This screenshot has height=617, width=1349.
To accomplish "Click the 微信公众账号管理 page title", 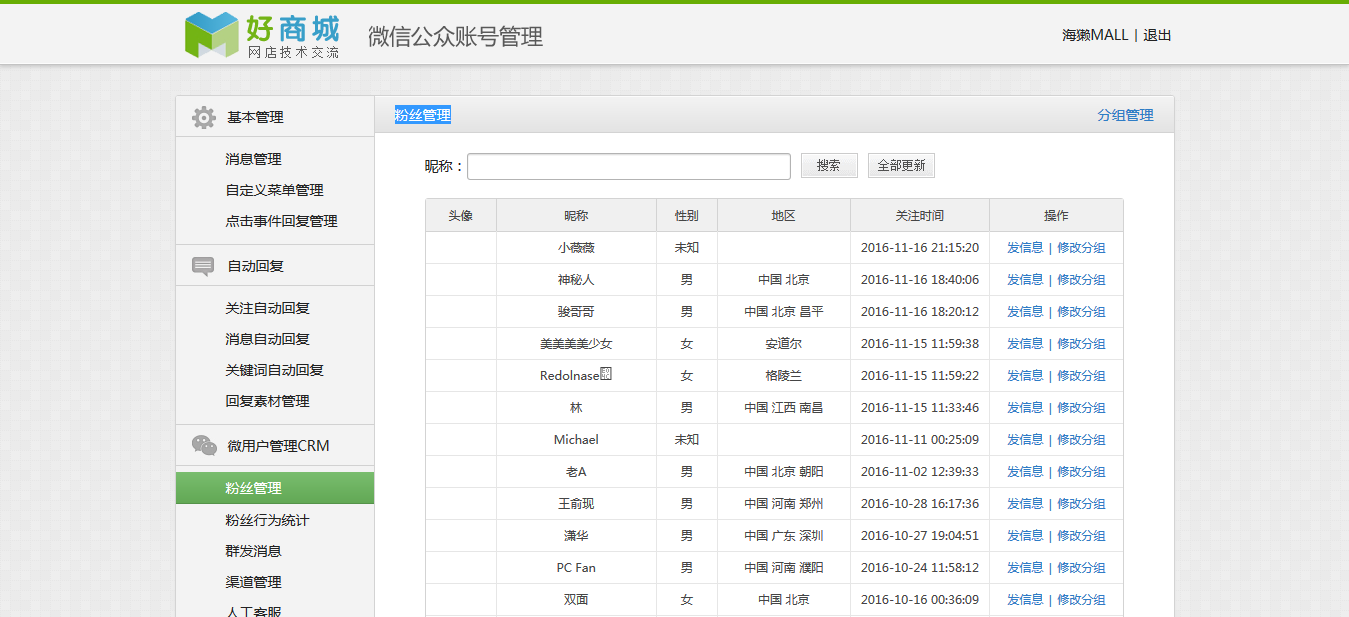I will 455,37.
